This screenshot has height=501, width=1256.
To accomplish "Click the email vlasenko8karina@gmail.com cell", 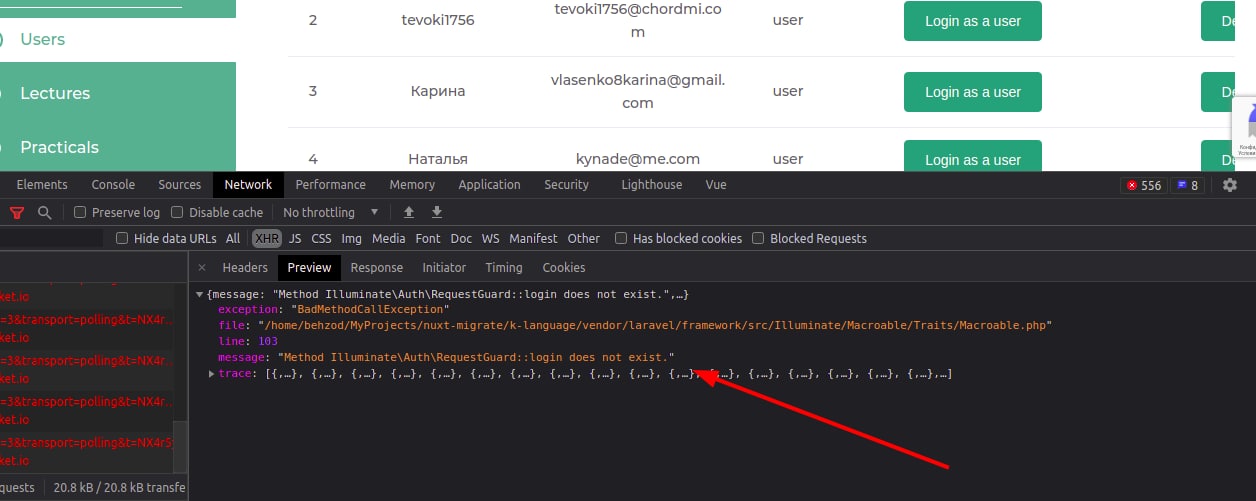I will pyautogui.click(x=638, y=91).
